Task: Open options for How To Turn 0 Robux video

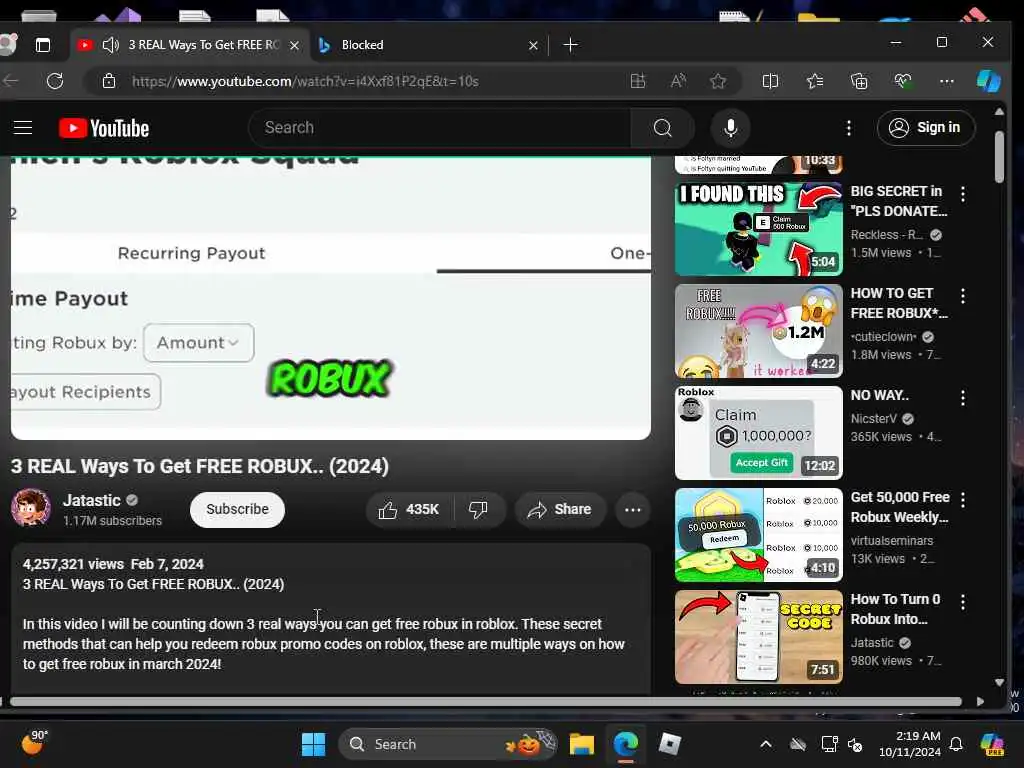Action: tap(963, 601)
